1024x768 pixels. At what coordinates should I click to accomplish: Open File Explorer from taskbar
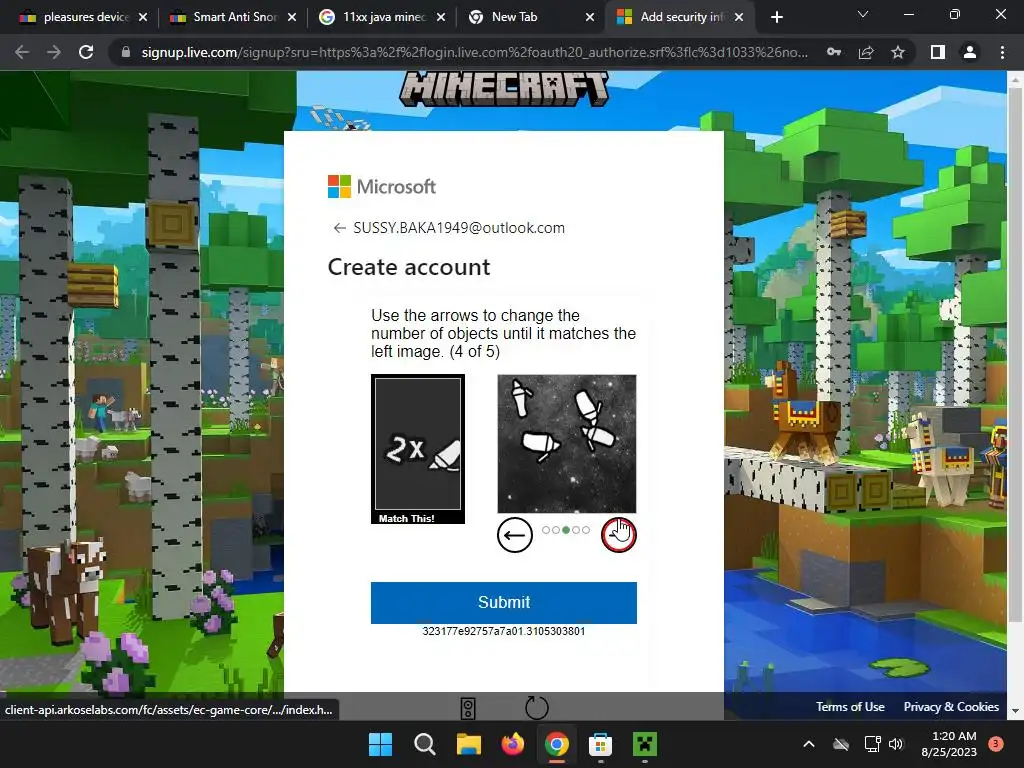point(468,744)
